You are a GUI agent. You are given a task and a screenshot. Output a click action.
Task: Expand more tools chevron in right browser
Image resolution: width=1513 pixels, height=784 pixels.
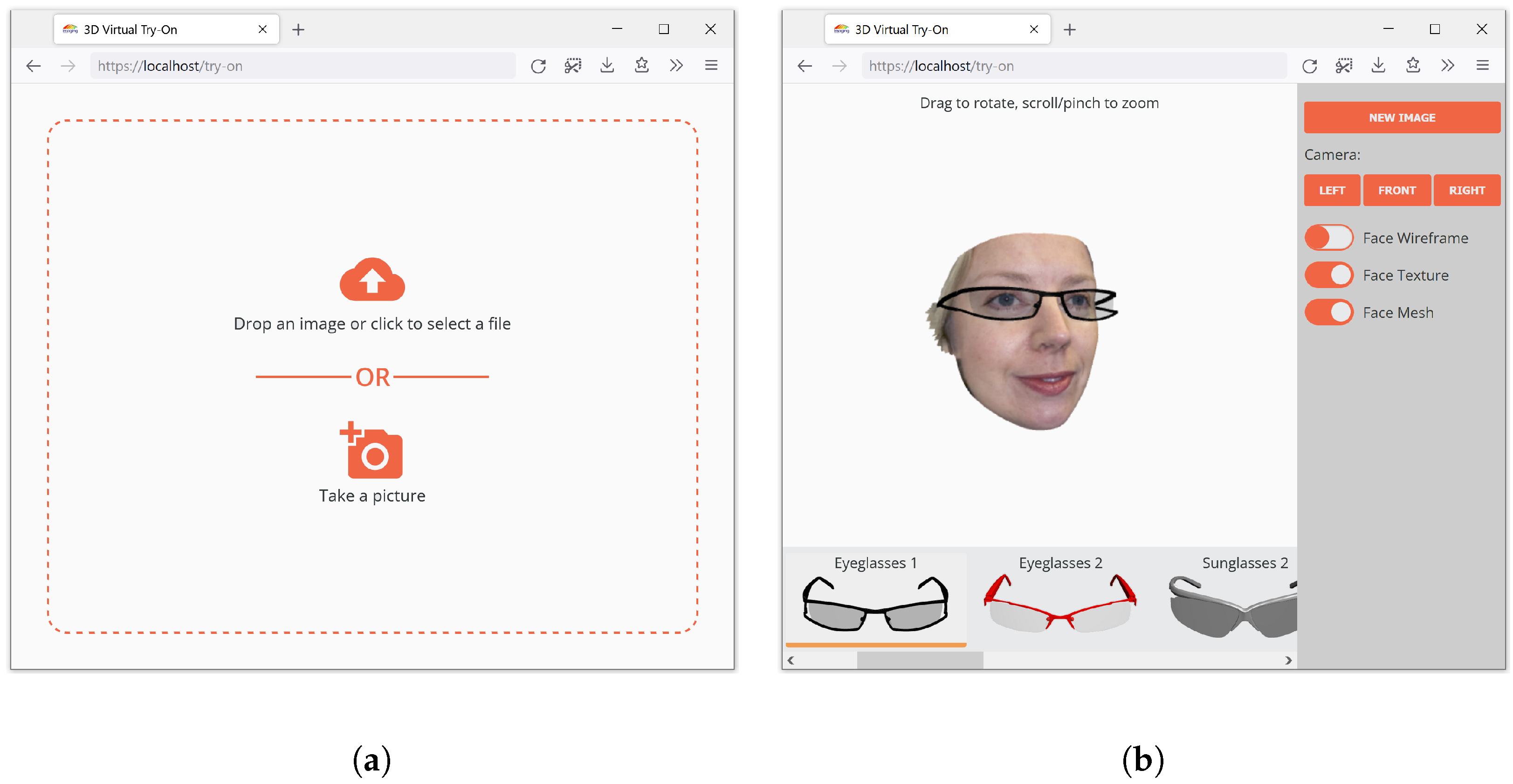1447,66
